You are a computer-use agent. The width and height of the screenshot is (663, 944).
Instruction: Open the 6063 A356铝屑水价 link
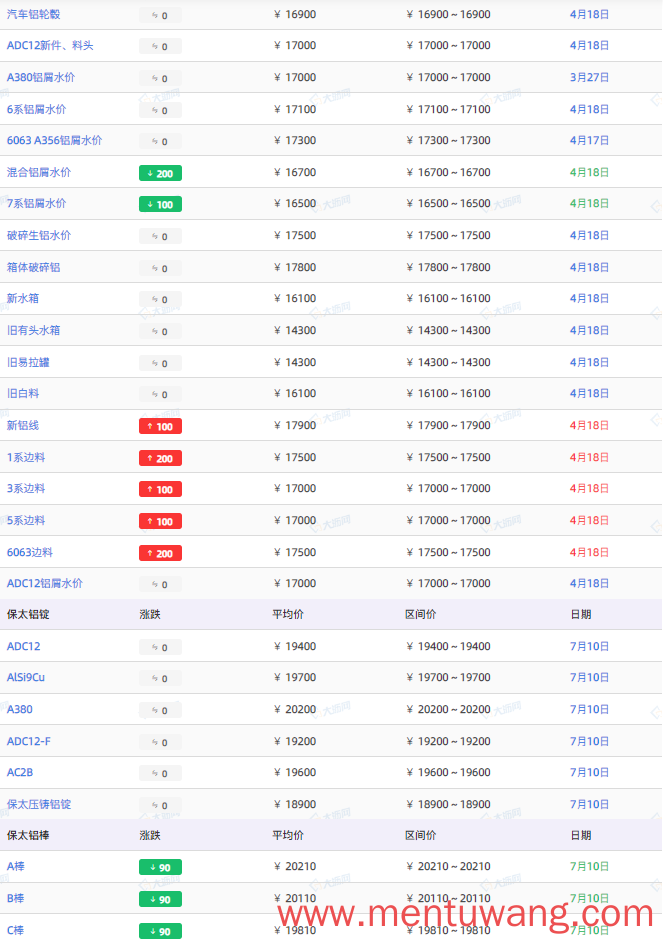pos(54,141)
